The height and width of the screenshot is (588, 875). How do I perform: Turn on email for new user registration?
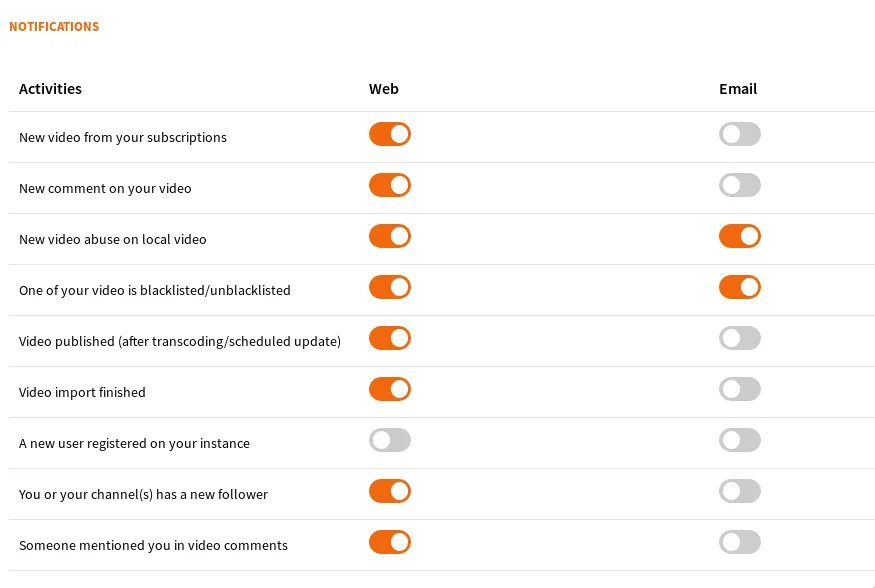pos(739,440)
